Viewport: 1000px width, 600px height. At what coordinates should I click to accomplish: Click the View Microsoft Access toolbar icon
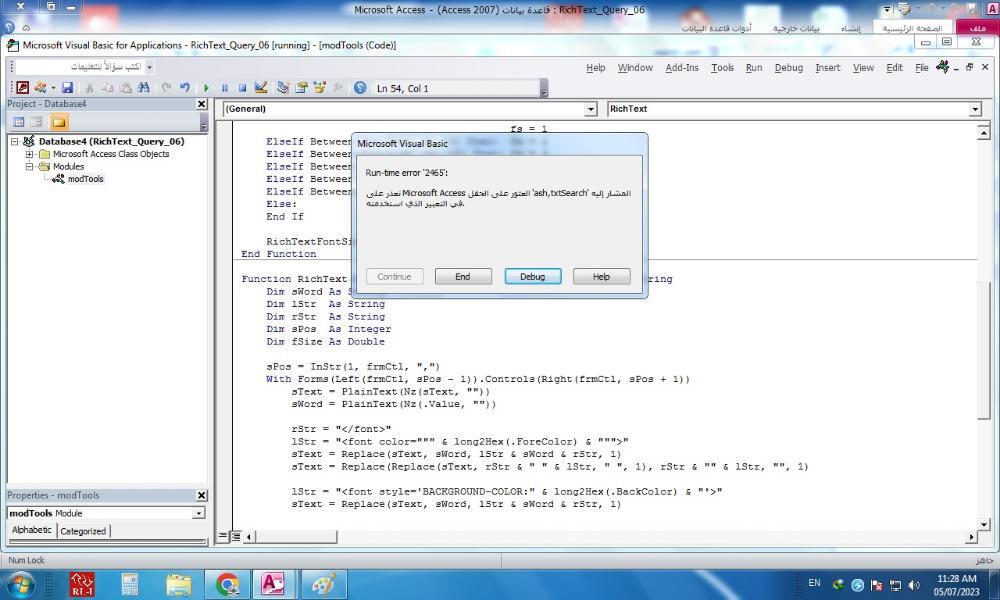[22, 88]
